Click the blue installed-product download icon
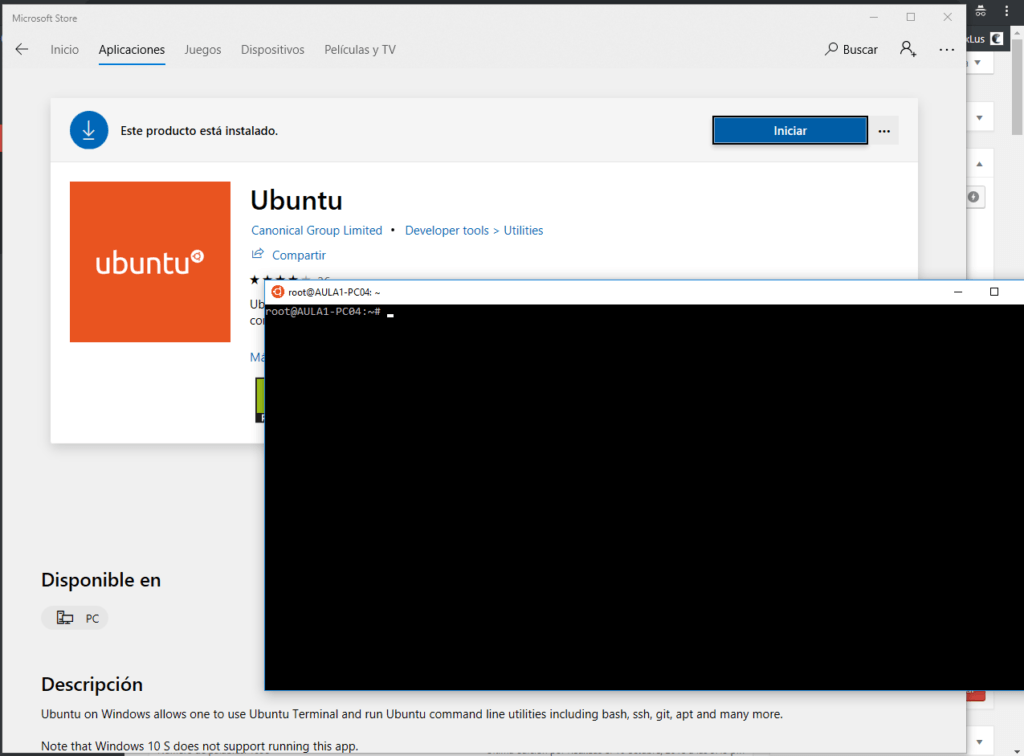Image resolution: width=1024 pixels, height=756 pixels. (89, 130)
